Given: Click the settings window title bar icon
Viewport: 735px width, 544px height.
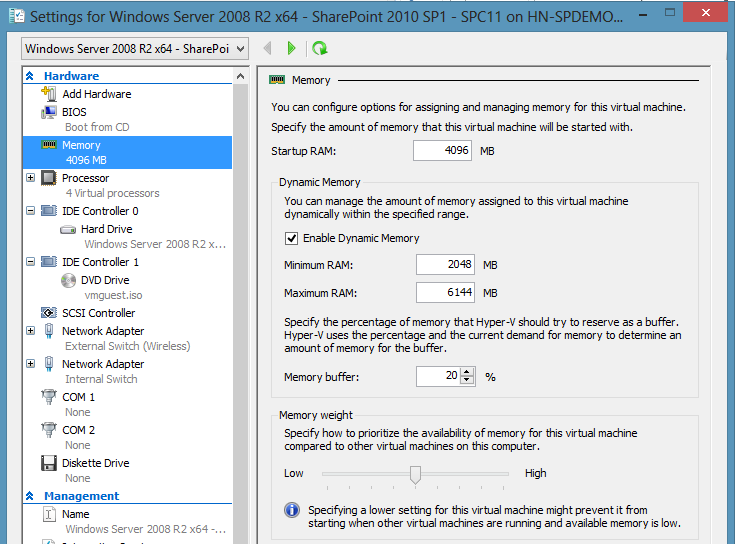Looking at the screenshot, I should pos(17,16).
